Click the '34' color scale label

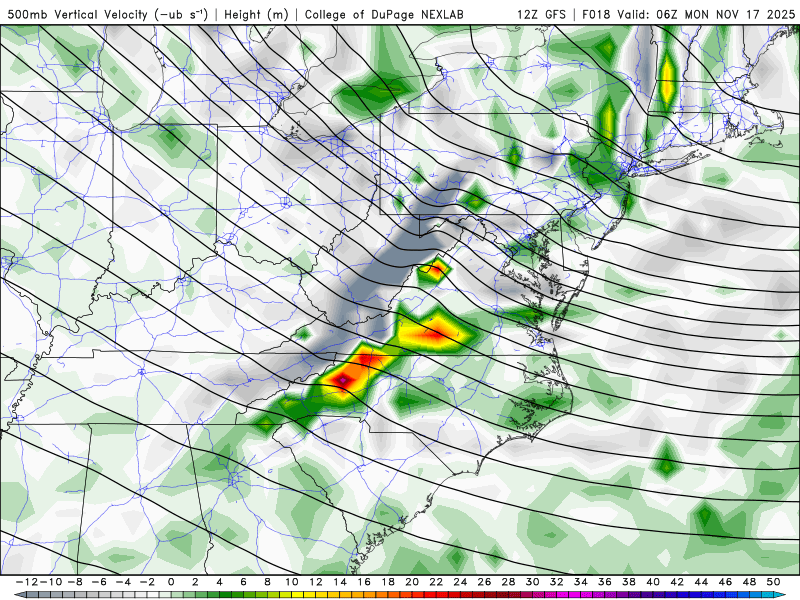pos(581,582)
